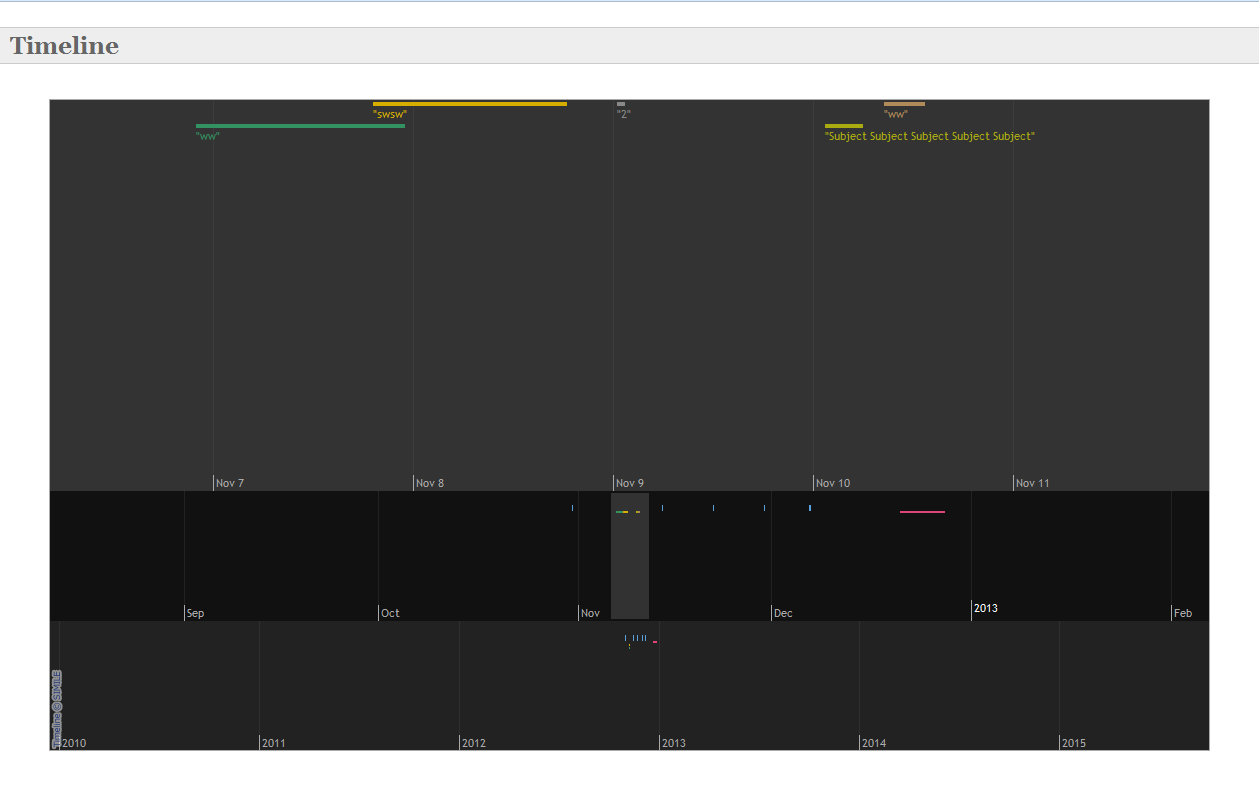The image size is (1259, 795).
Task: Click the Dec month label
Action: point(783,613)
